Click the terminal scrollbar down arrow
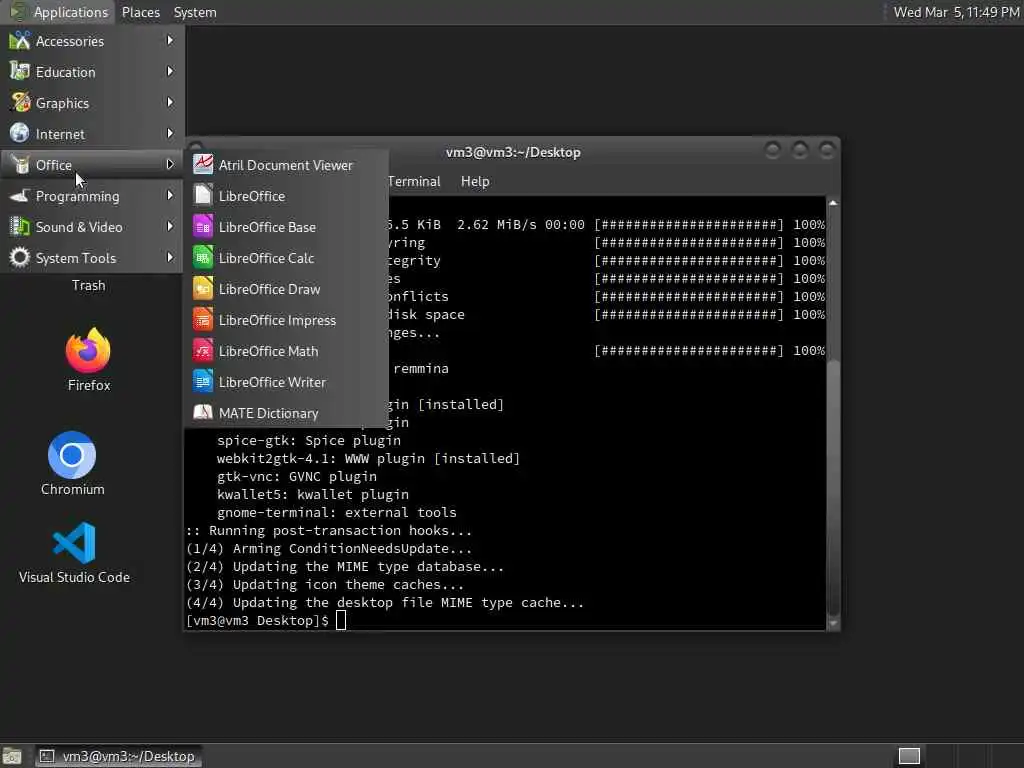The image size is (1024, 768). [x=833, y=624]
